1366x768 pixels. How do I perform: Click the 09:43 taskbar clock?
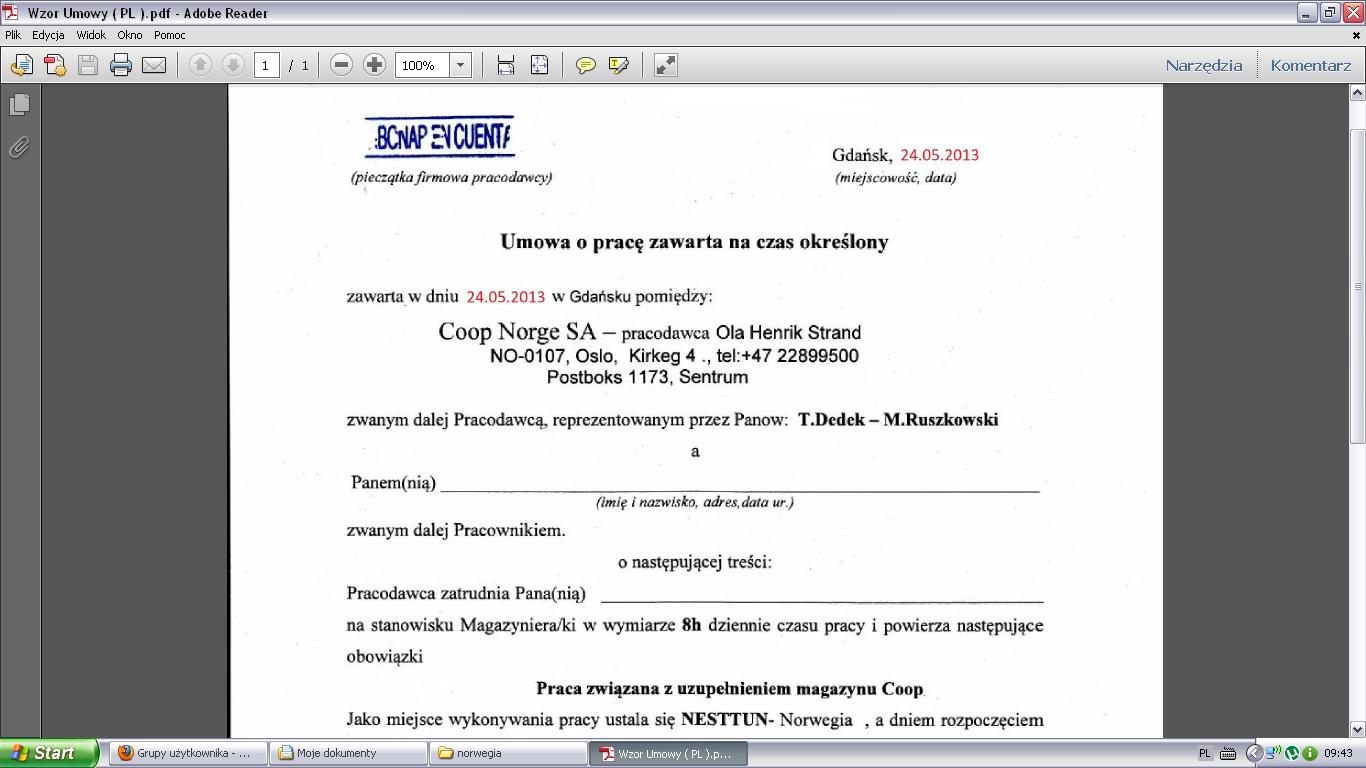[1339, 753]
